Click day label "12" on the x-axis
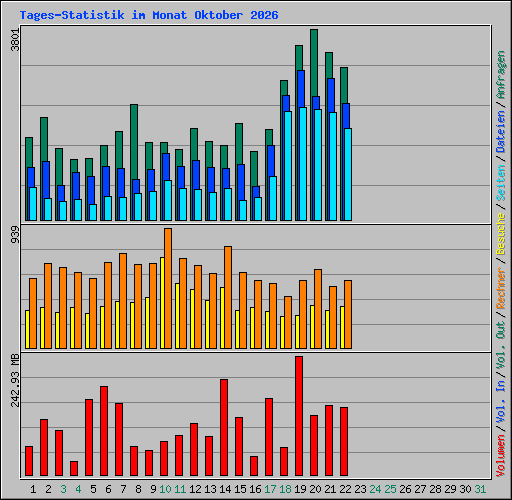 point(195,489)
